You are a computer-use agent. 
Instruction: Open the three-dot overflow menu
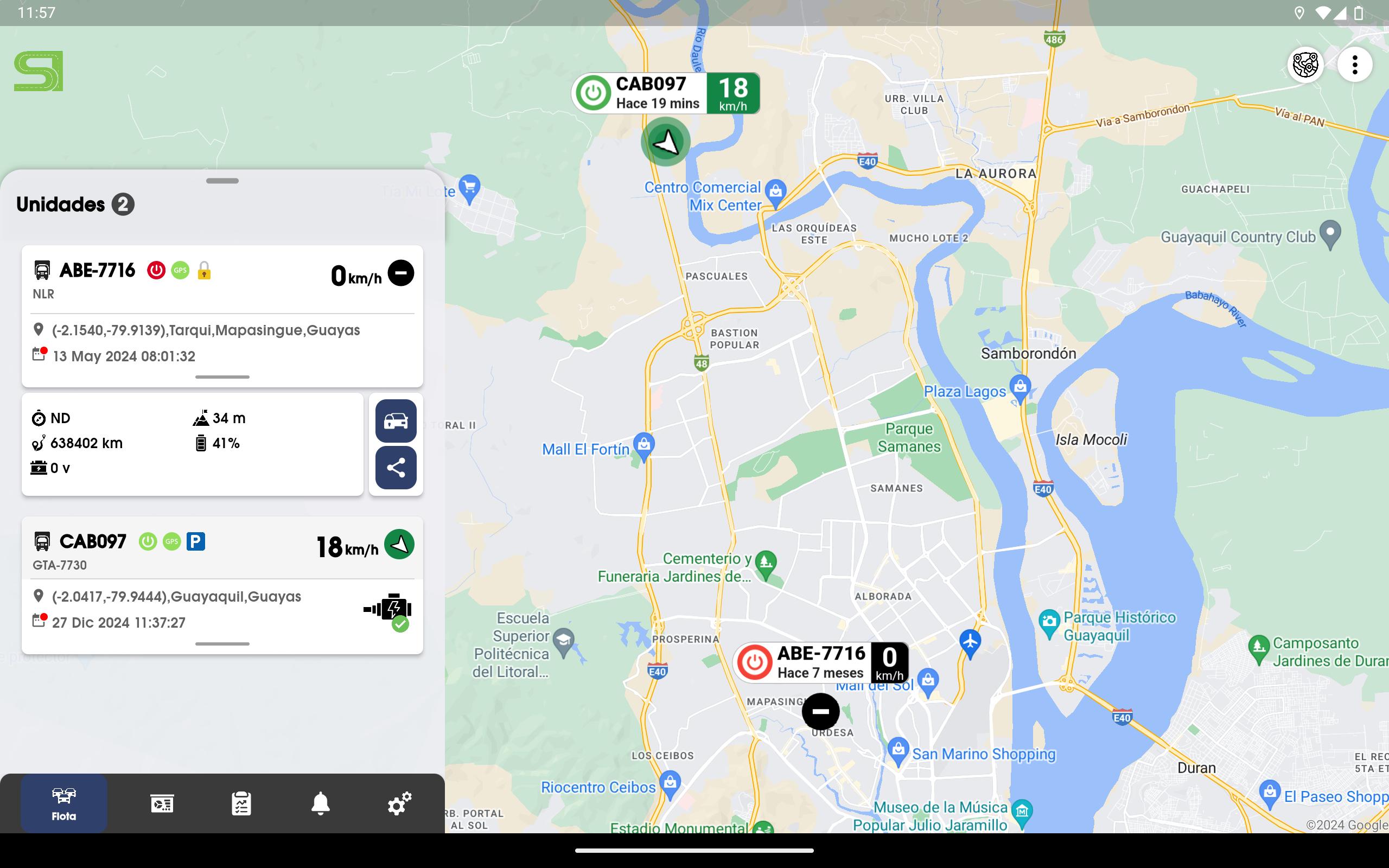[x=1355, y=65]
